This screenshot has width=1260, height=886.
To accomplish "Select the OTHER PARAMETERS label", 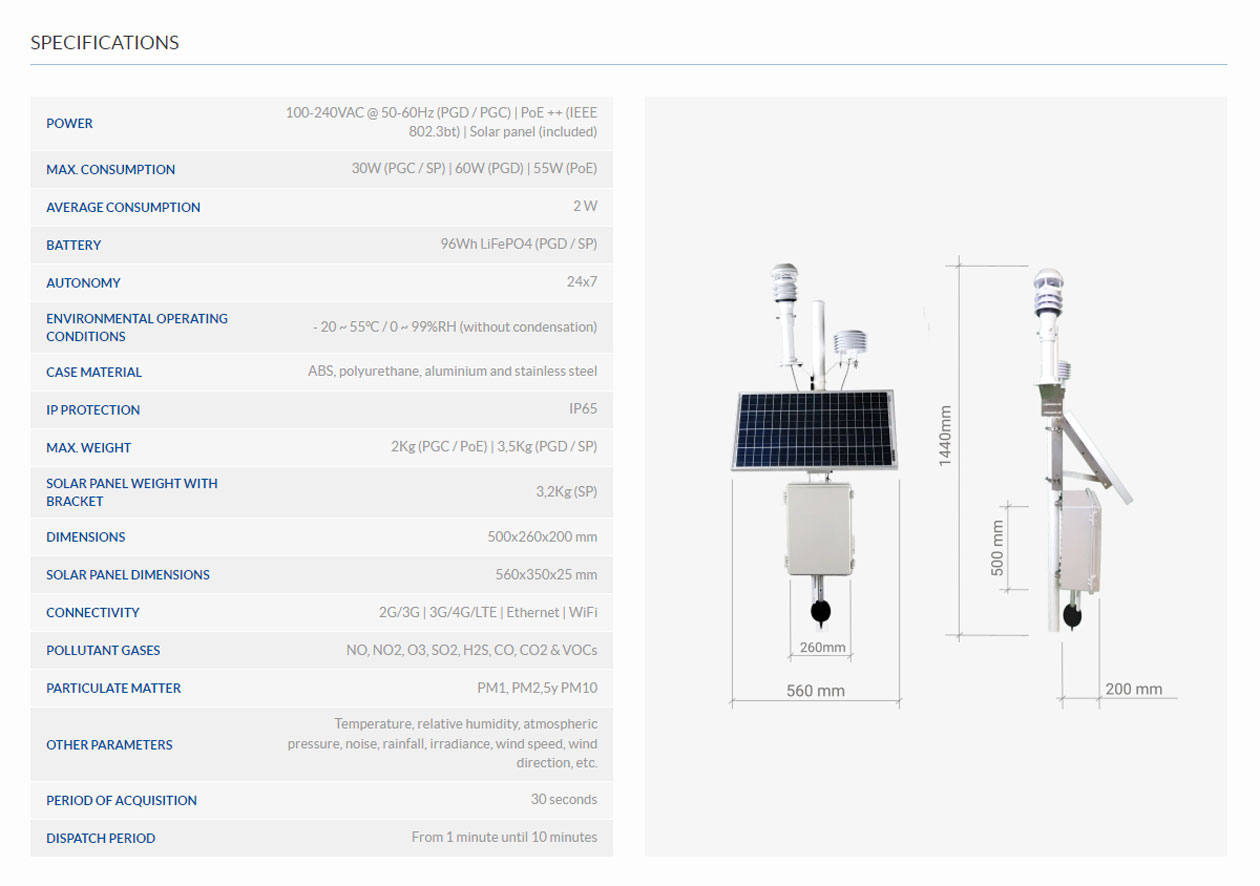I will (x=109, y=745).
